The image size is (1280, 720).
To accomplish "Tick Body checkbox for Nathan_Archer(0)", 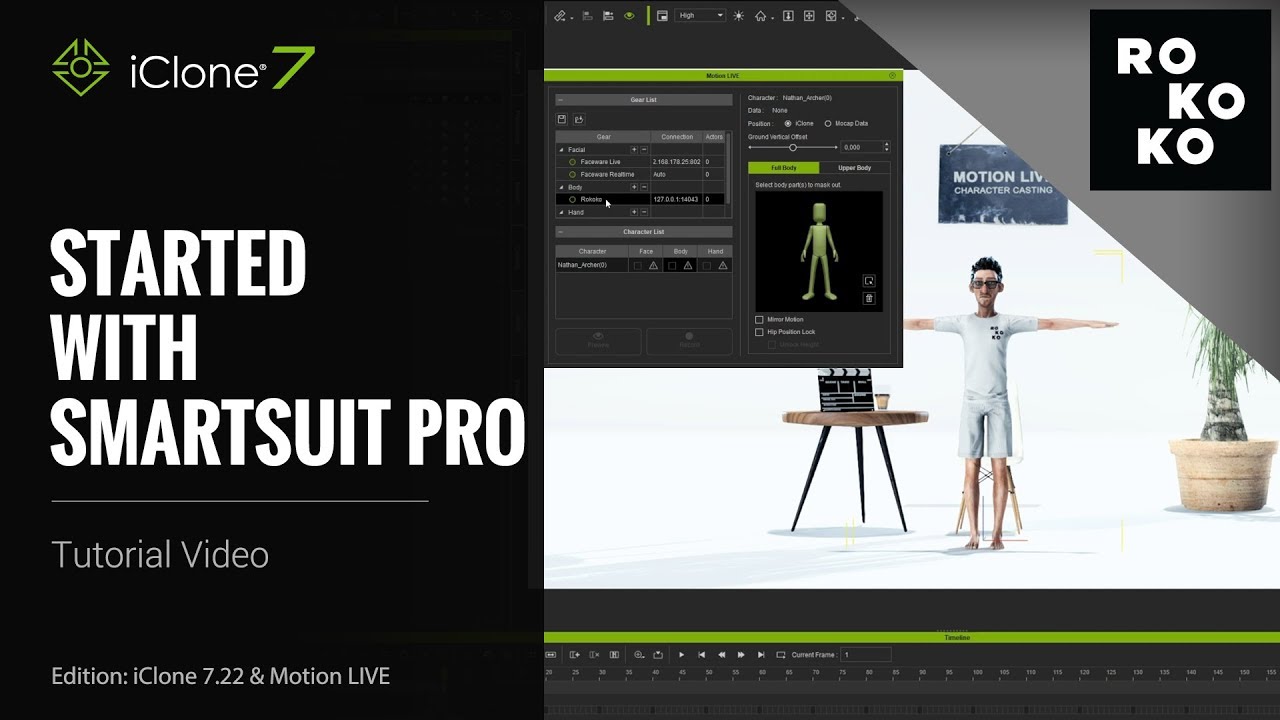I will tap(672, 265).
